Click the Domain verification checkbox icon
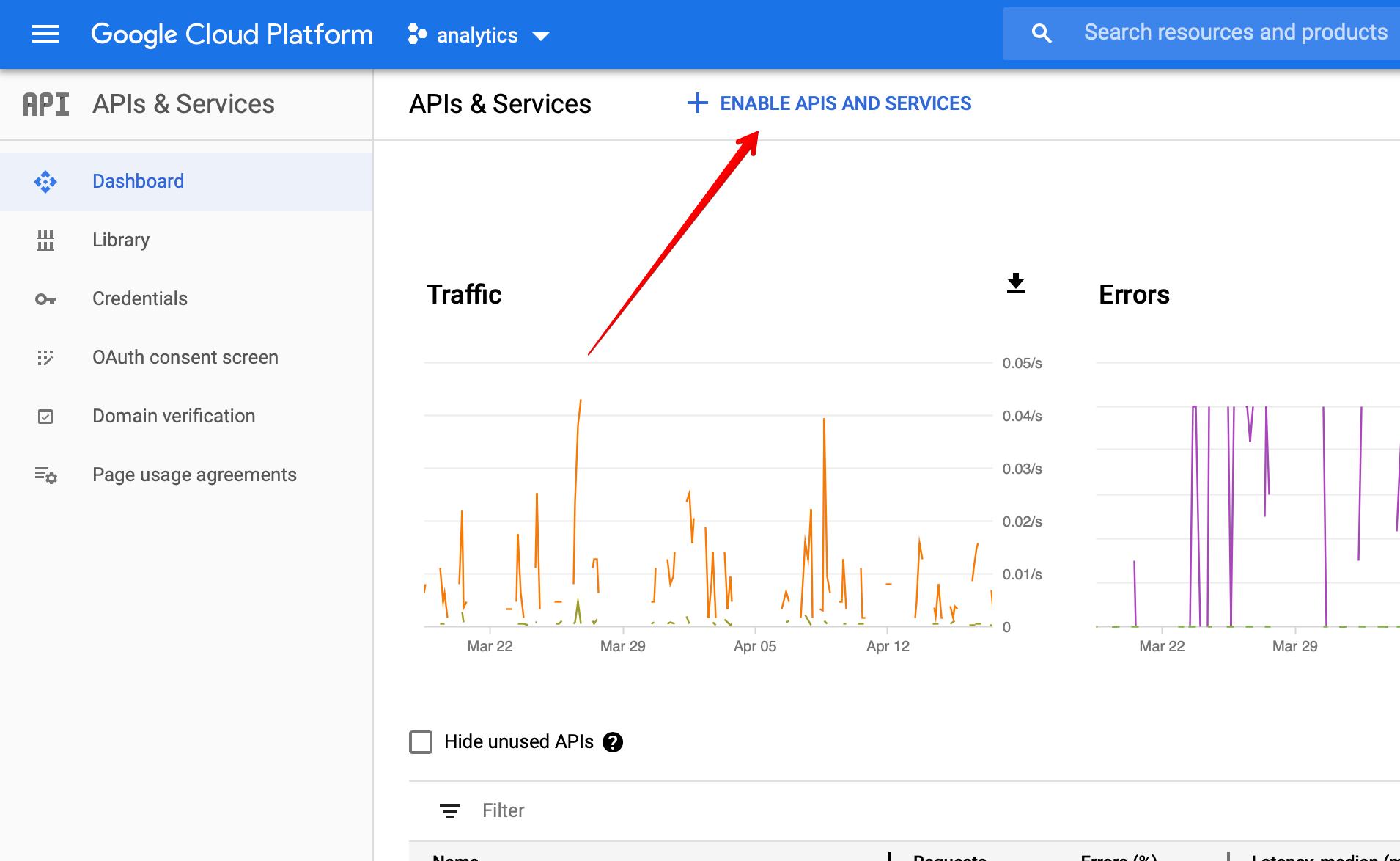This screenshot has height=861, width=1400. [x=45, y=417]
